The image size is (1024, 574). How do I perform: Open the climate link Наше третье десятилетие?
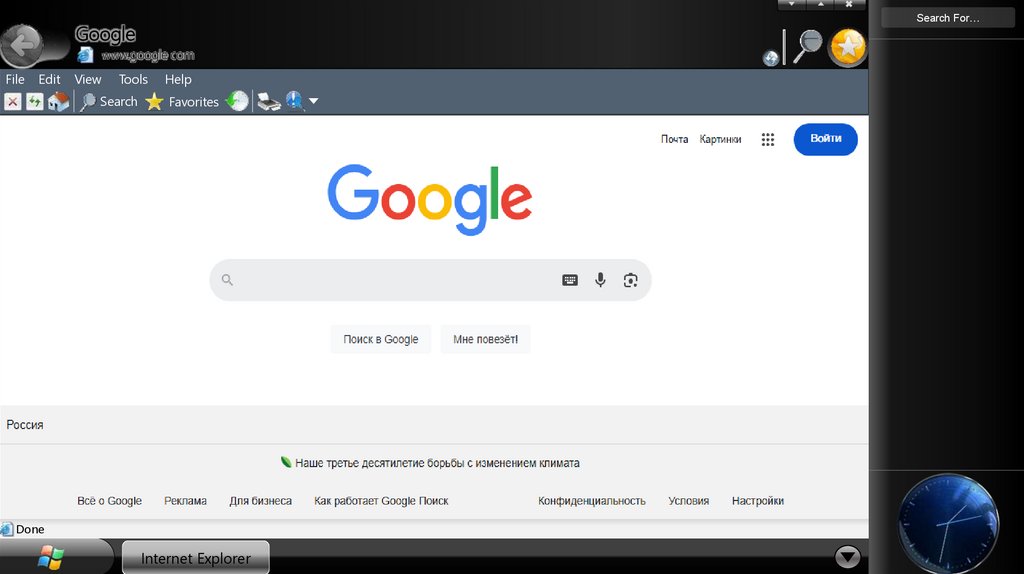(x=437, y=463)
